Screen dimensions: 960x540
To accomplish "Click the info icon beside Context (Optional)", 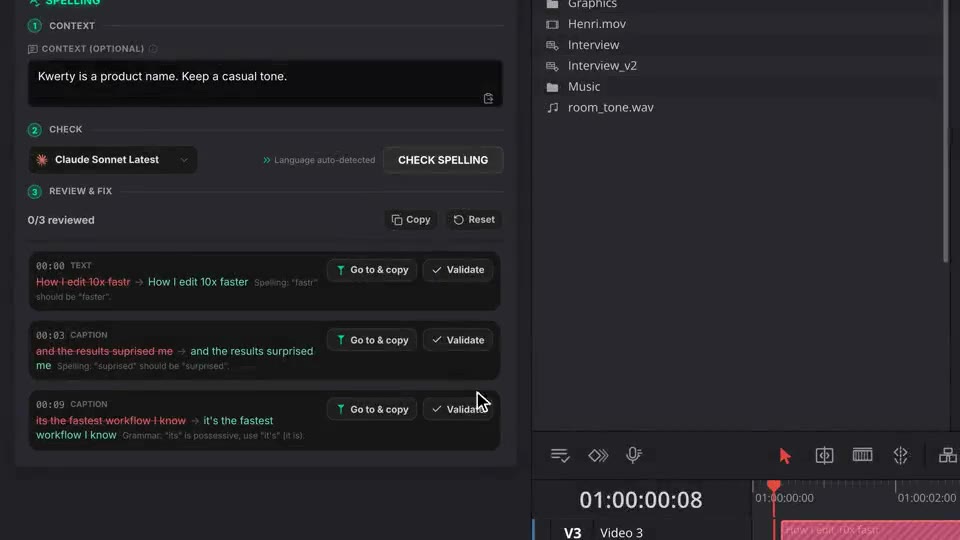I will [153, 49].
